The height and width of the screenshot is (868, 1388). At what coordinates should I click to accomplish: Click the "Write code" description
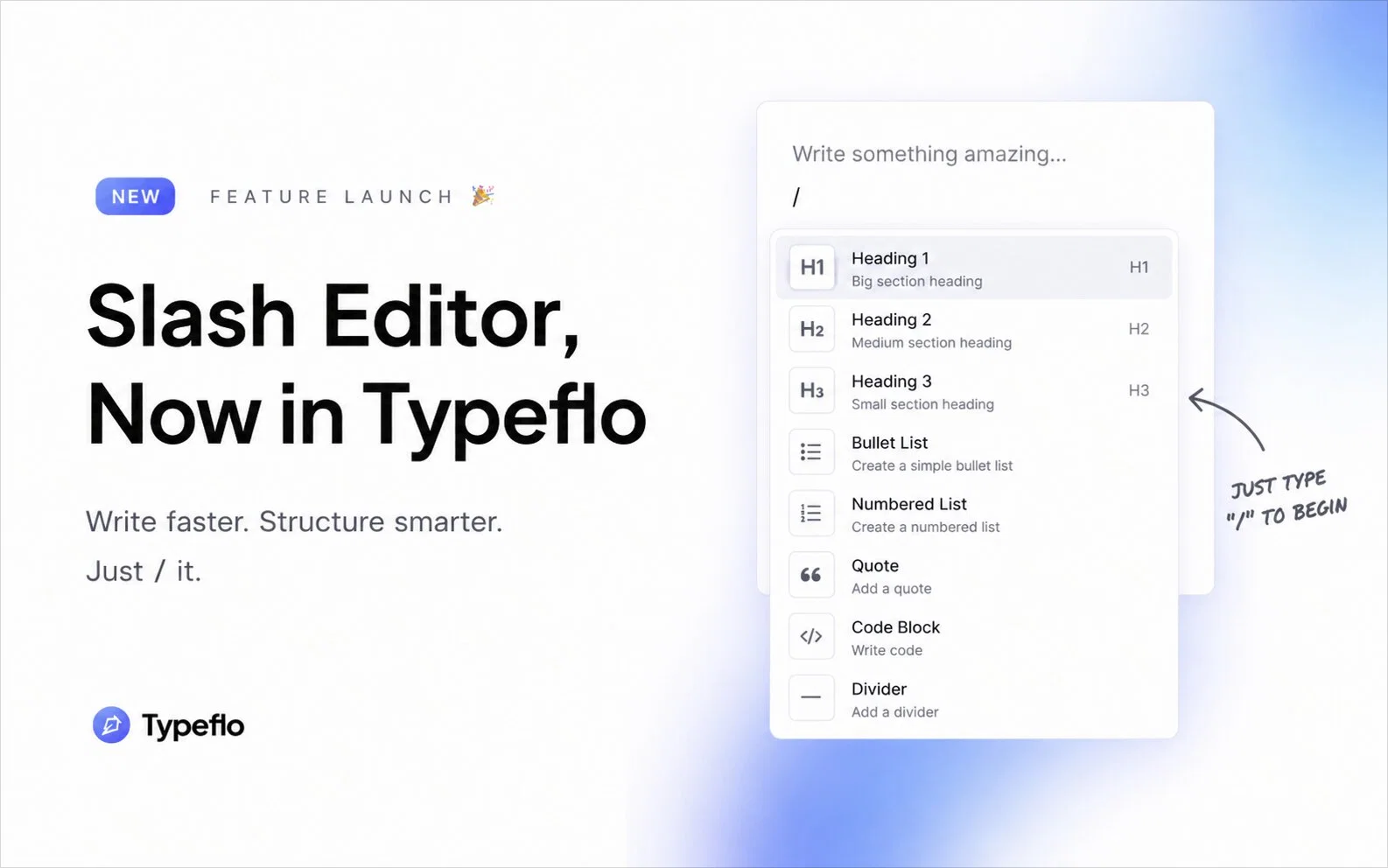(887, 650)
